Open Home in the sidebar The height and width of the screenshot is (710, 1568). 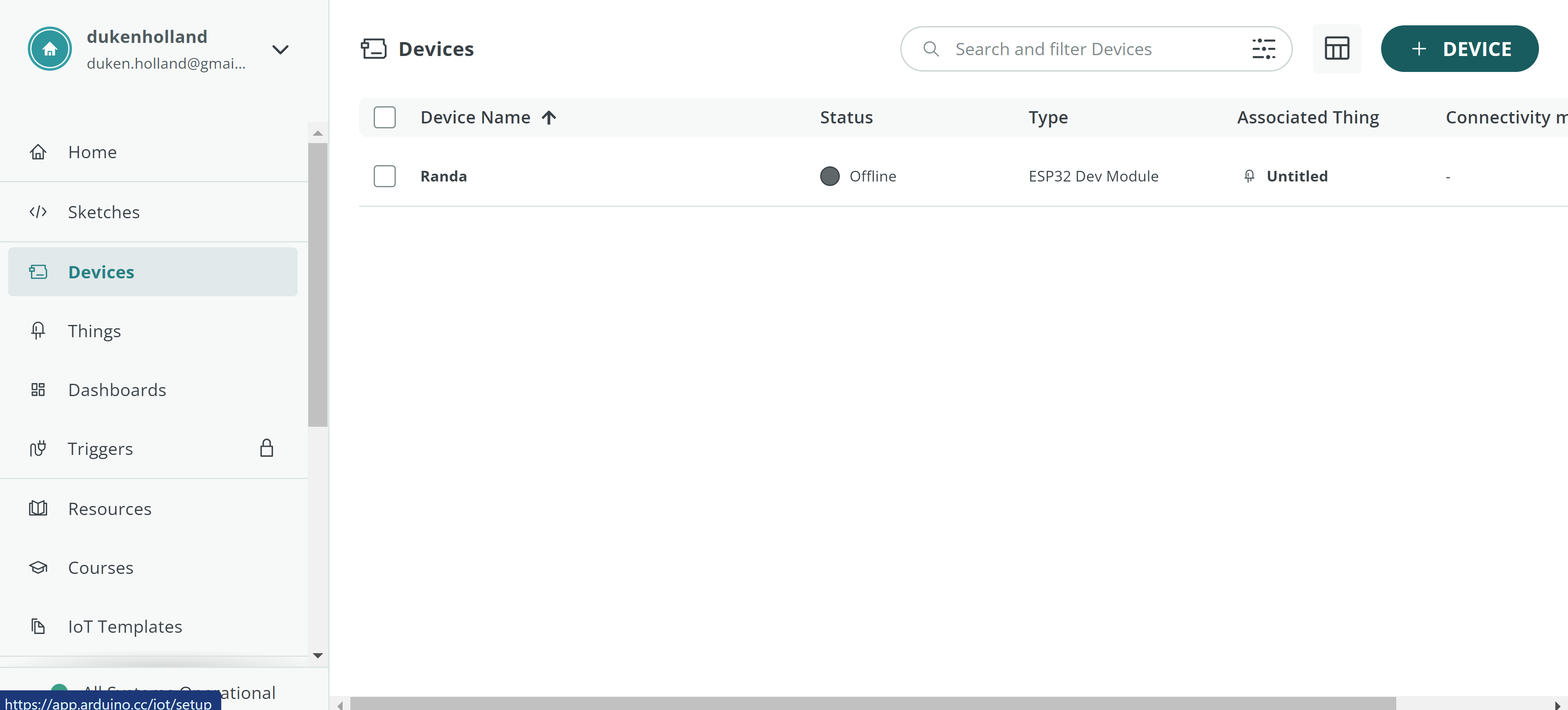(153, 152)
